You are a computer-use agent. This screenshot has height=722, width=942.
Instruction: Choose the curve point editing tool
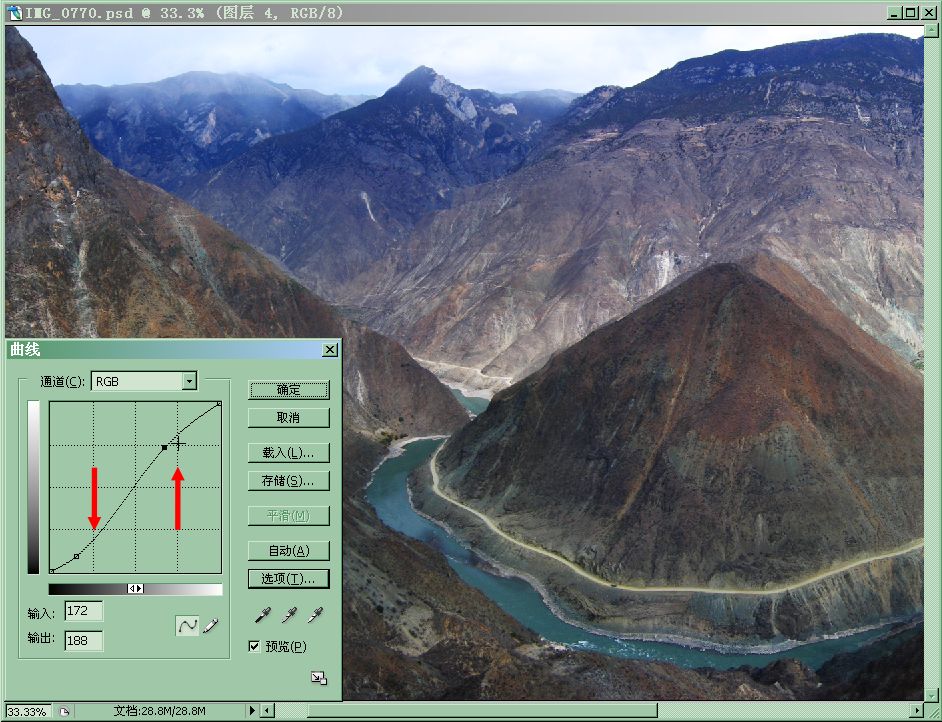click(187, 625)
